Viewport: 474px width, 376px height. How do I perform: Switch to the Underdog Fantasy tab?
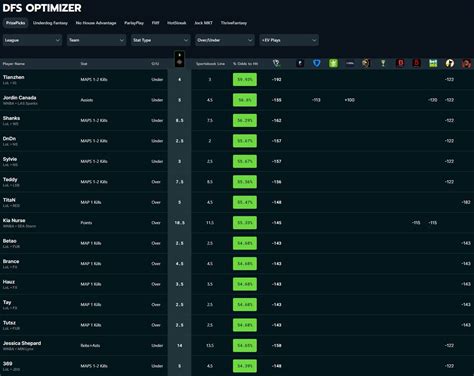(50, 23)
